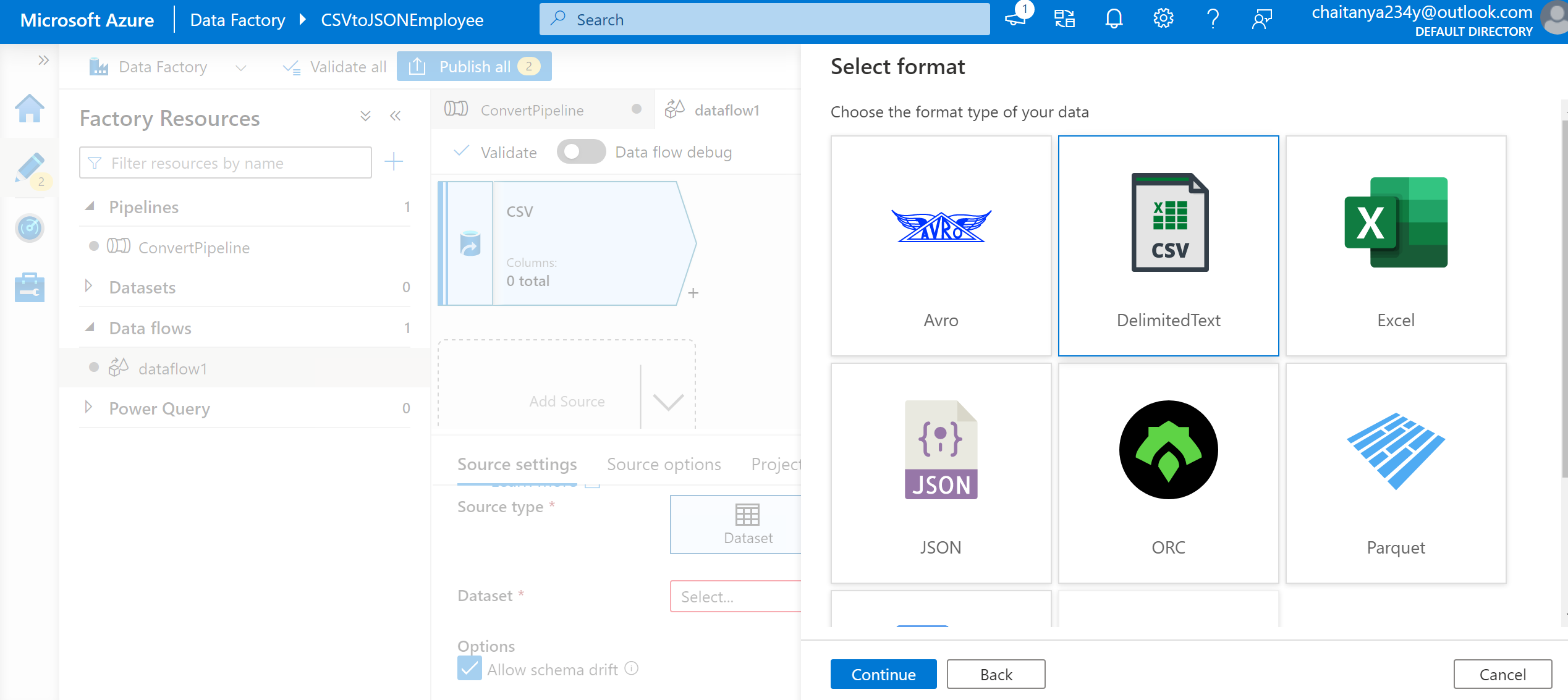The width and height of the screenshot is (1568, 700).
Task: Select the DelimitedText format card
Action: [x=1168, y=246]
